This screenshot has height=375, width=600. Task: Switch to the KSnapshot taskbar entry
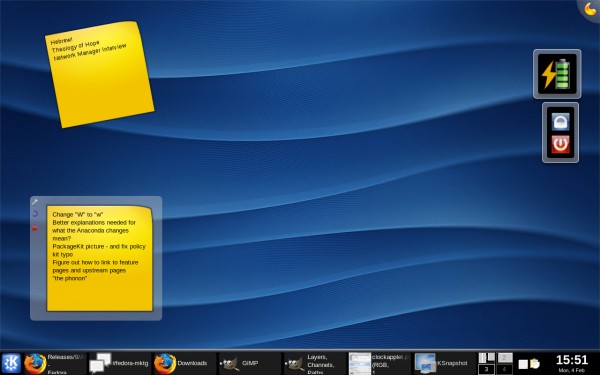tap(445, 363)
